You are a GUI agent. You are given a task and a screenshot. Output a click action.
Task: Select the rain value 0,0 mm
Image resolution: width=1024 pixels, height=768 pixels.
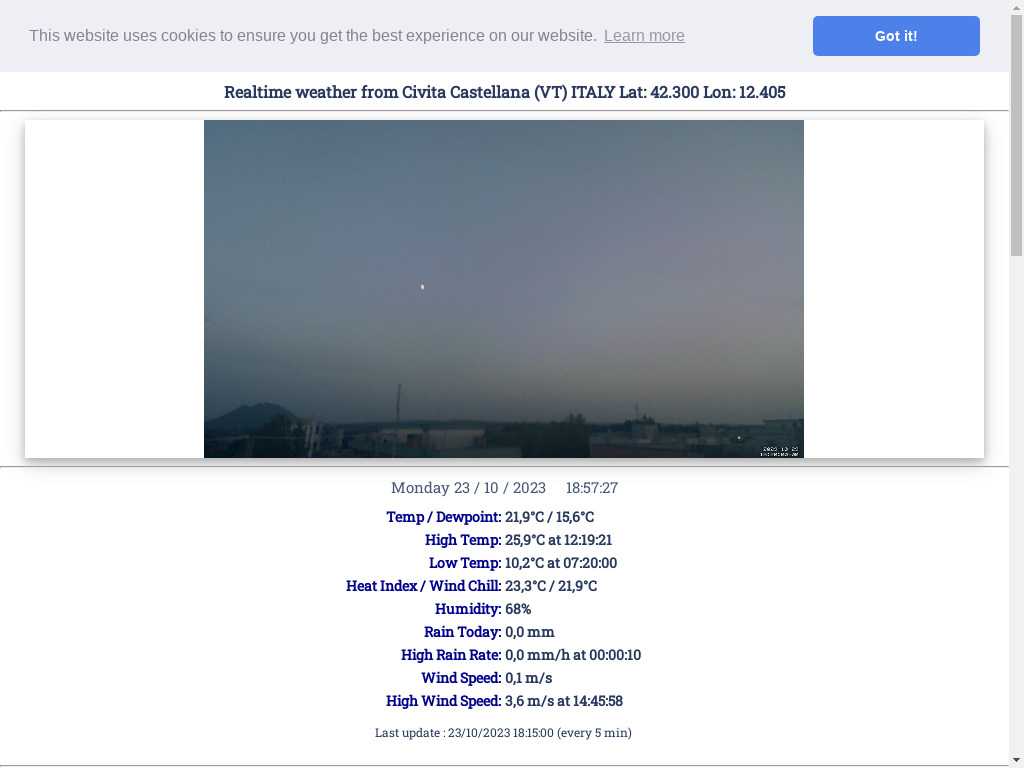click(x=530, y=632)
